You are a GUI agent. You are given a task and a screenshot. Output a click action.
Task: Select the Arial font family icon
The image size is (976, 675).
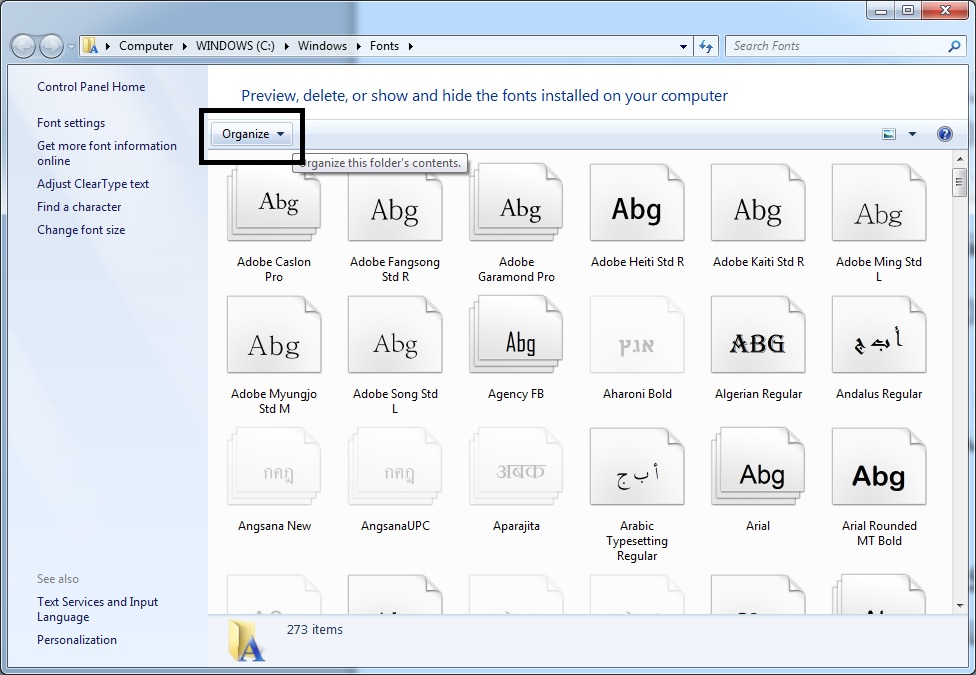pos(758,466)
